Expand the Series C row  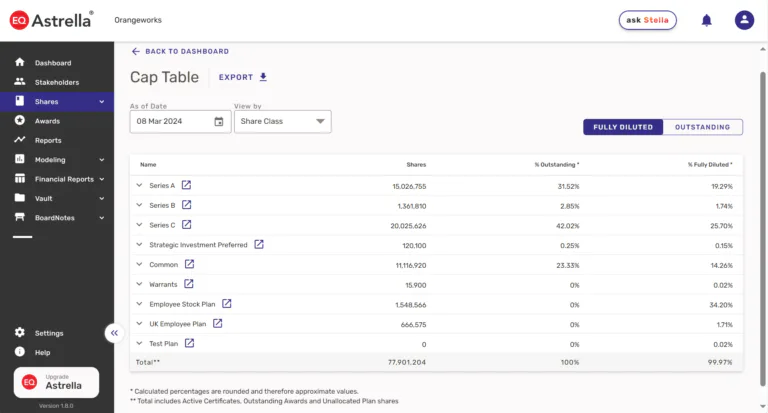tap(139, 224)
